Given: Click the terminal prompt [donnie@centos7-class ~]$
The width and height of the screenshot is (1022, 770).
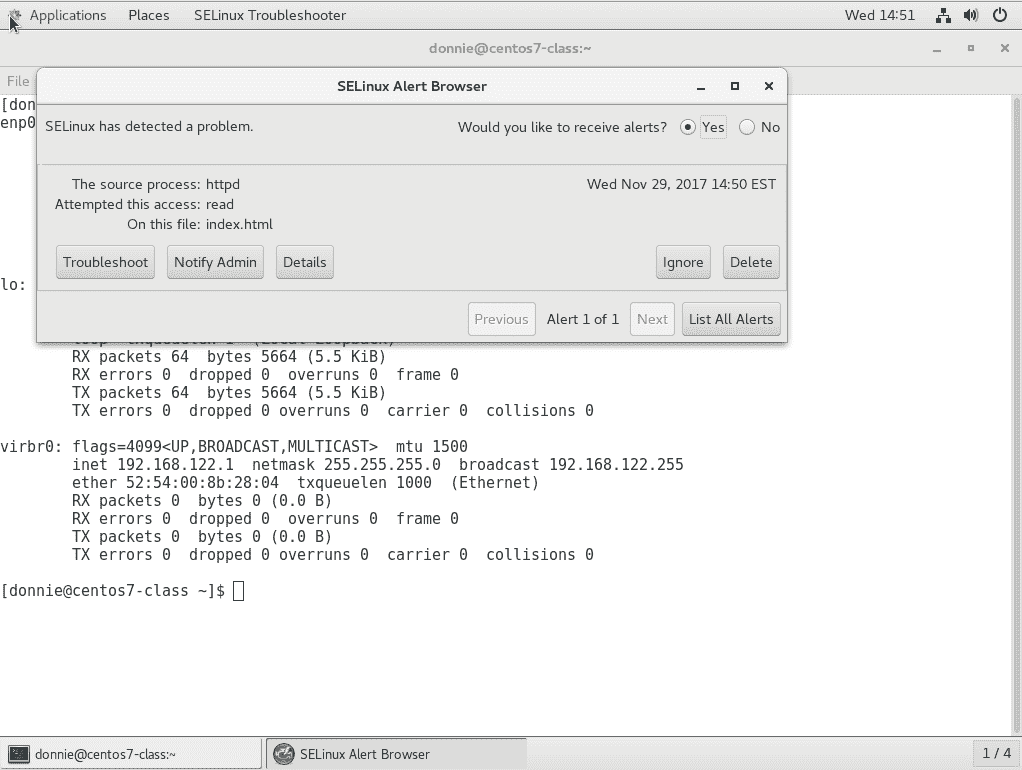Looking at the screenshot, I should pos(113,591).
